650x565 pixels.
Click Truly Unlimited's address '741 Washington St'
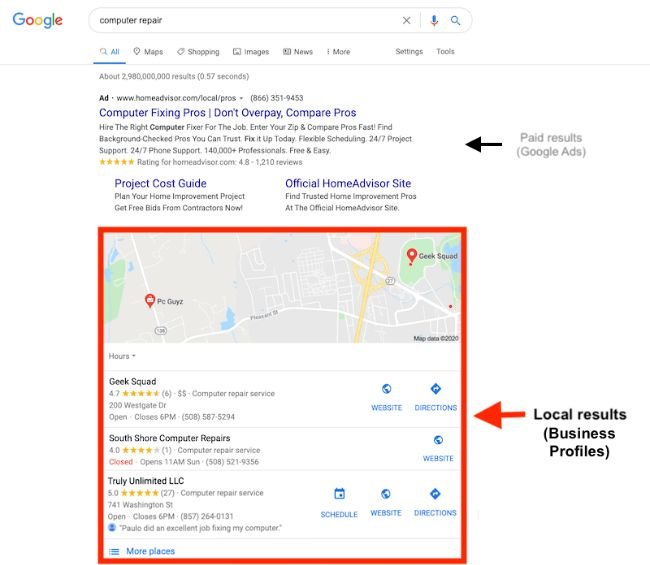point(140,505)
